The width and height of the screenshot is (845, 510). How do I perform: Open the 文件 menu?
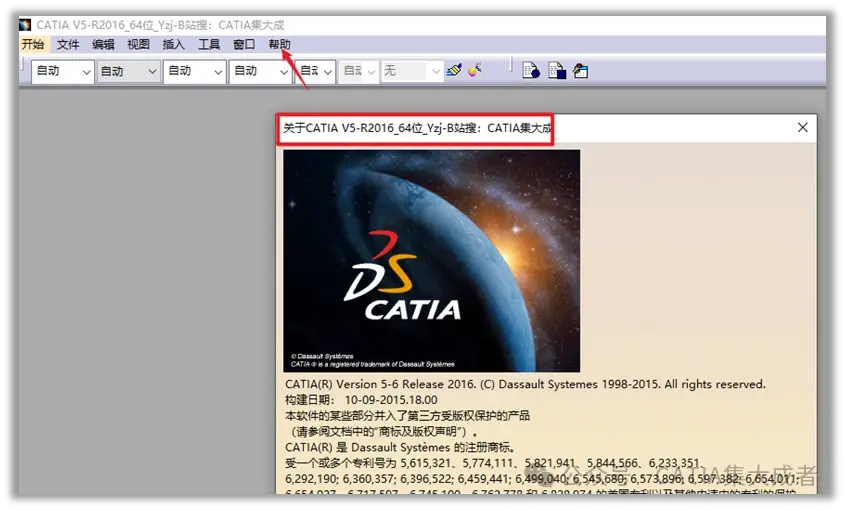pos(68,44)
